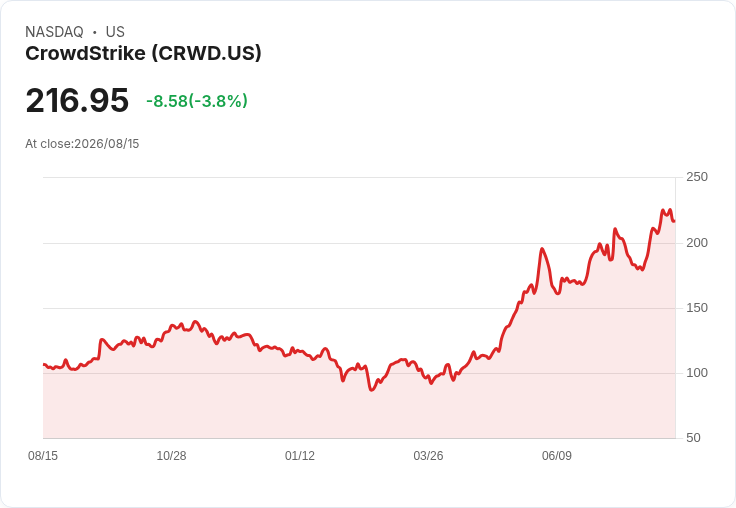Click the 03/26 date axis label
The height and width of the screenshot is (508, 736).
pyautogui.click(x=428, y=455)
